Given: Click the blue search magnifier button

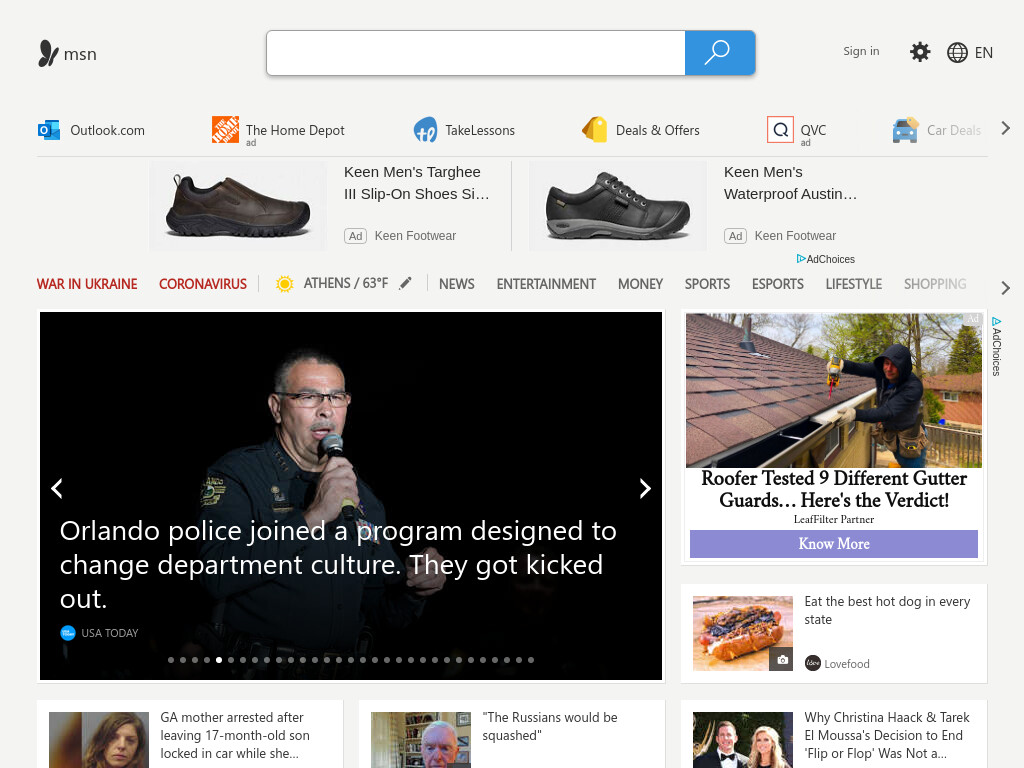Looking at the screenshot, I should point(720,53).
